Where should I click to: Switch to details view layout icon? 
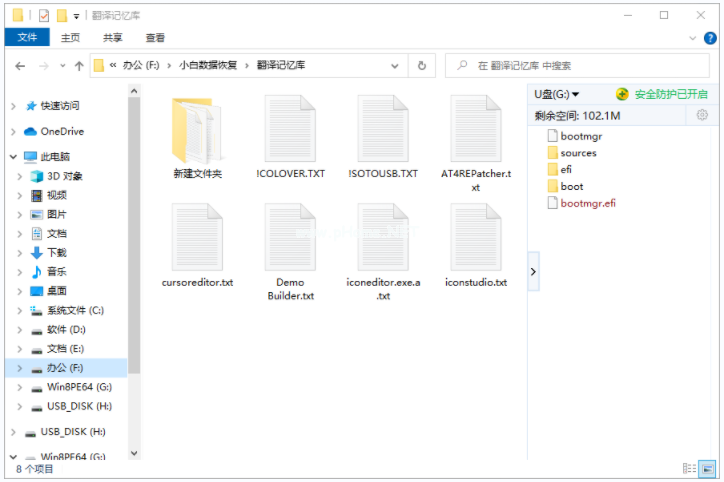click(x=689, y=468)
